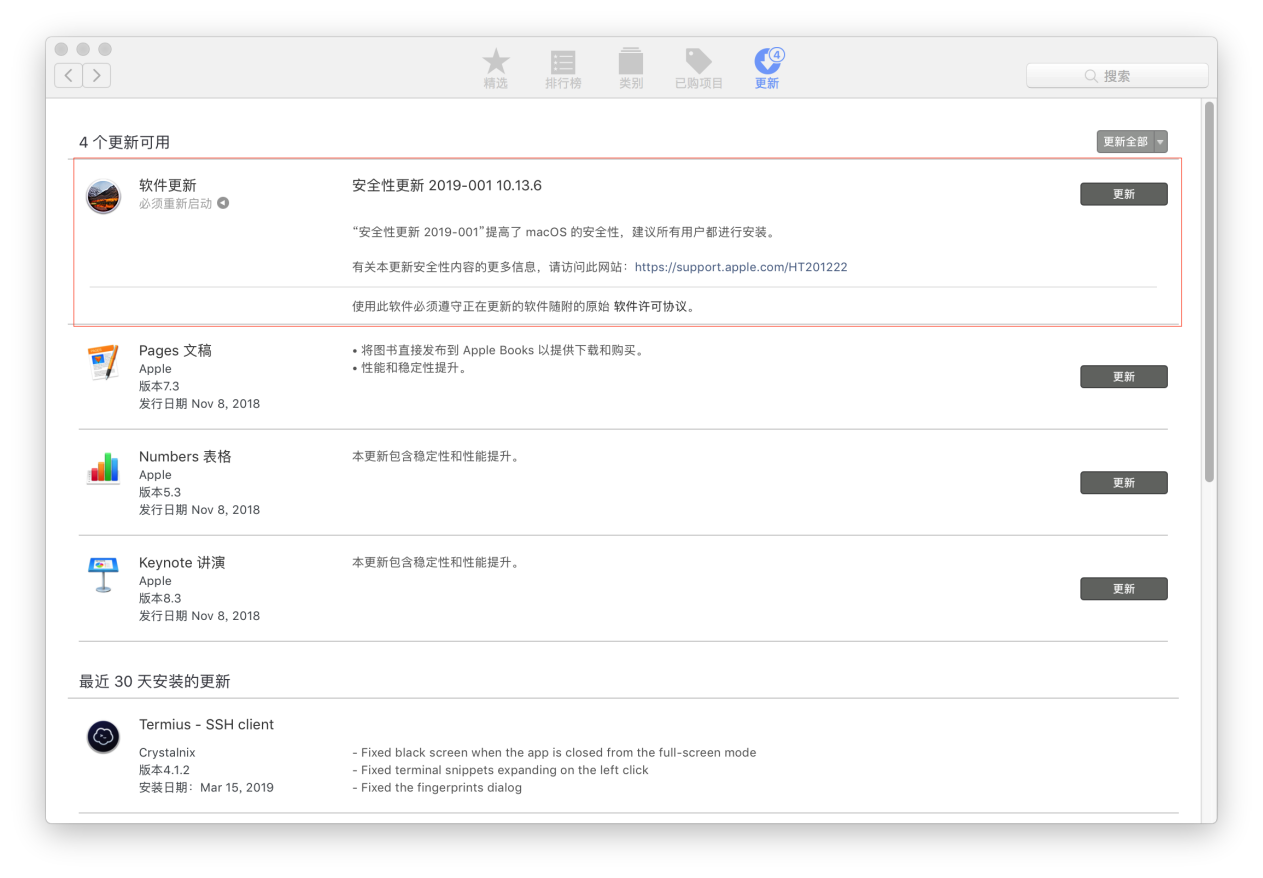The image size is (1263, 878).
Task: Click the 精选 star icon in toolbar
Action: coord(496,62)
